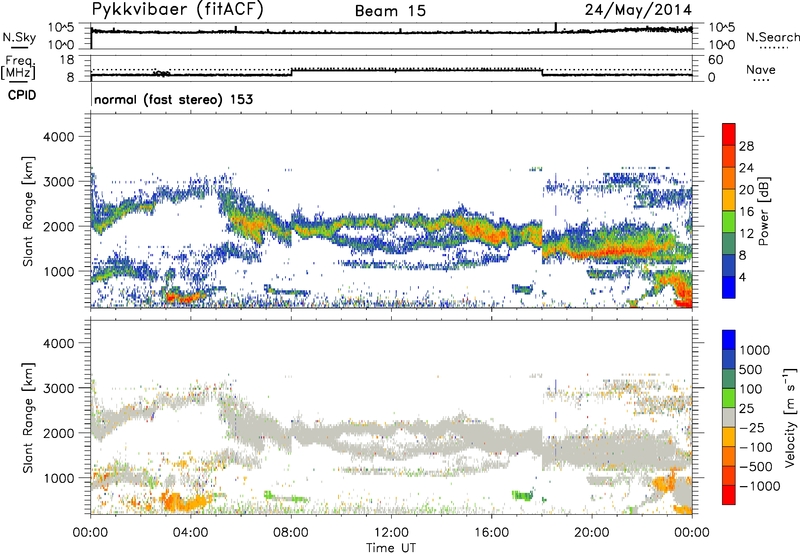Click the Slant Range label of the velocity panel

(28, 417)
